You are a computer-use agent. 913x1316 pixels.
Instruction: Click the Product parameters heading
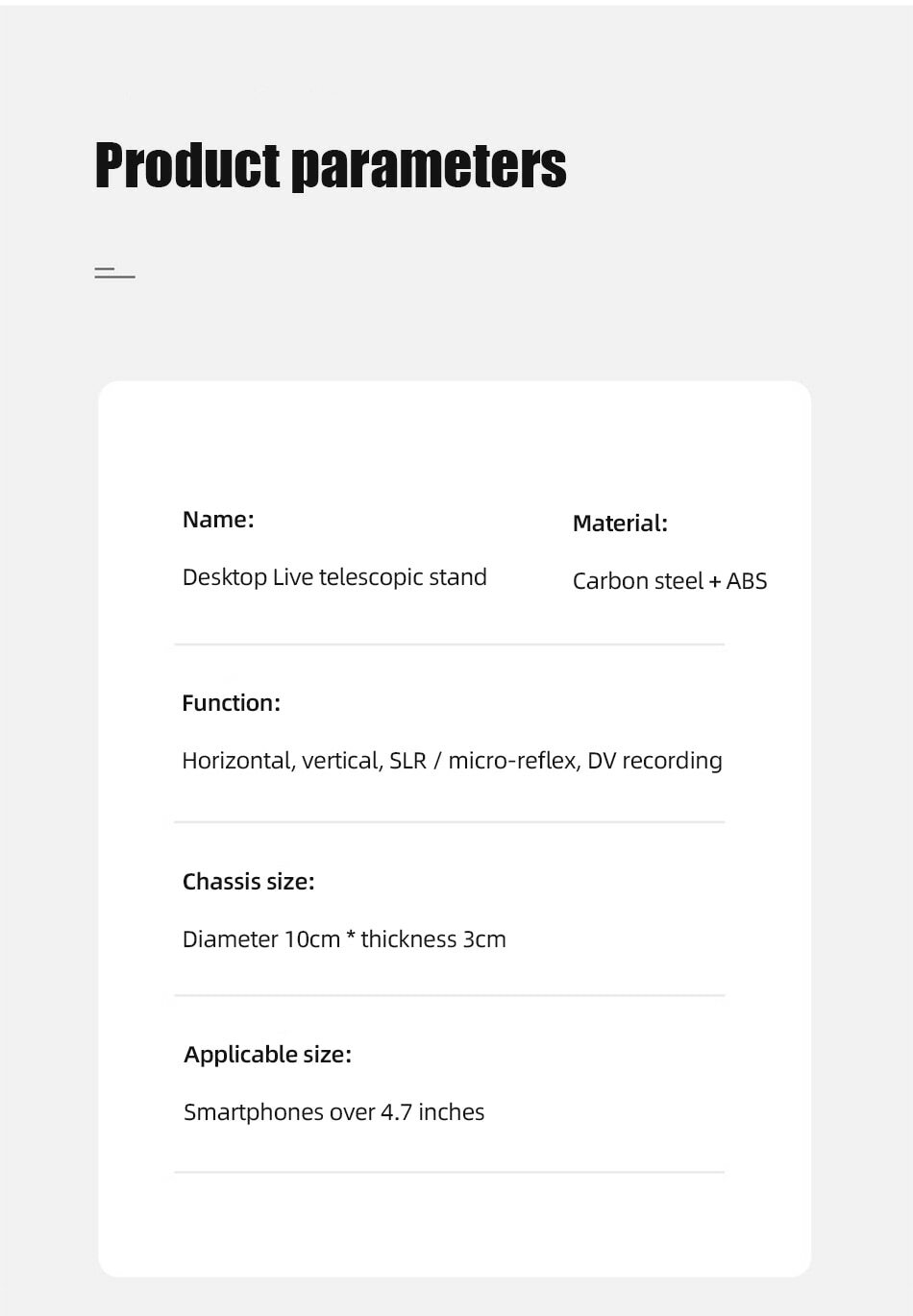click(x=331, y=165)
